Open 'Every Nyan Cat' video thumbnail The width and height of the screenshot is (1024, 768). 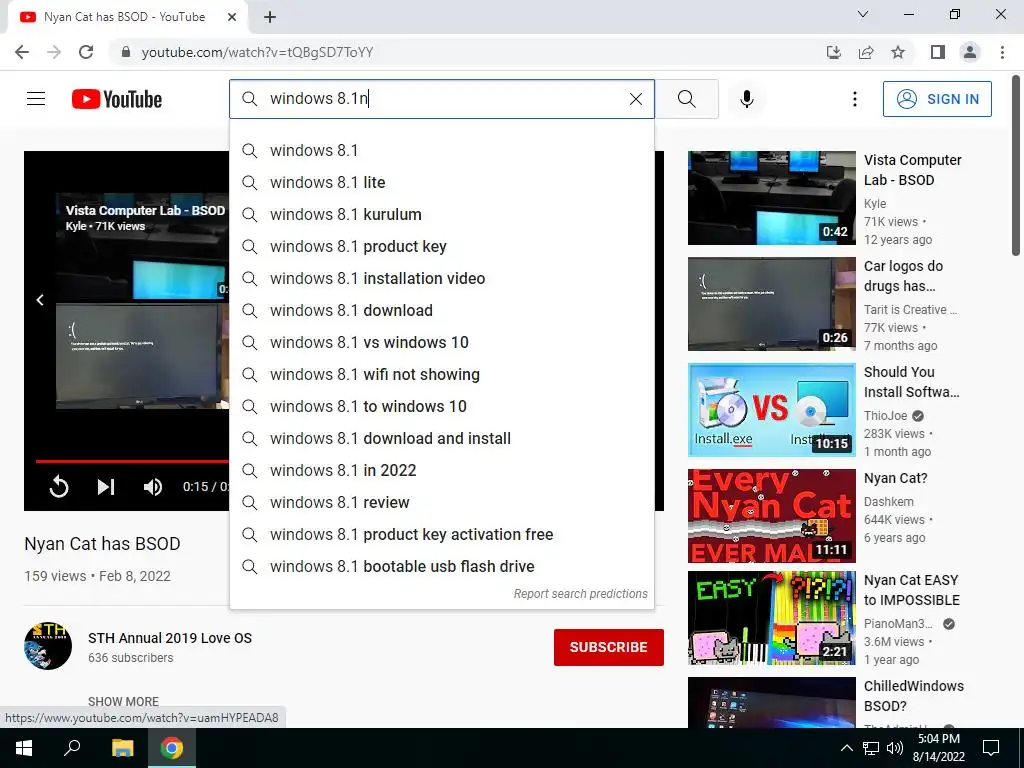coord(771,516)
